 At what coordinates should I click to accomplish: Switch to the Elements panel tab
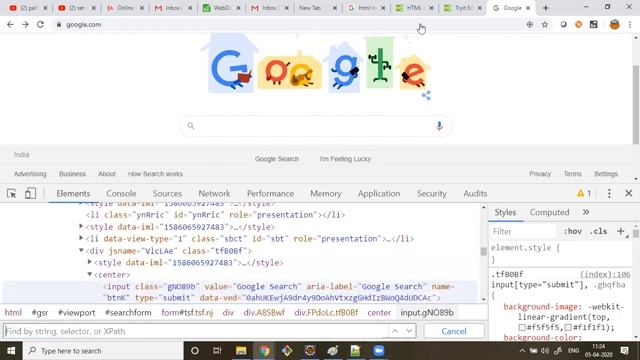tap(73, 193)
